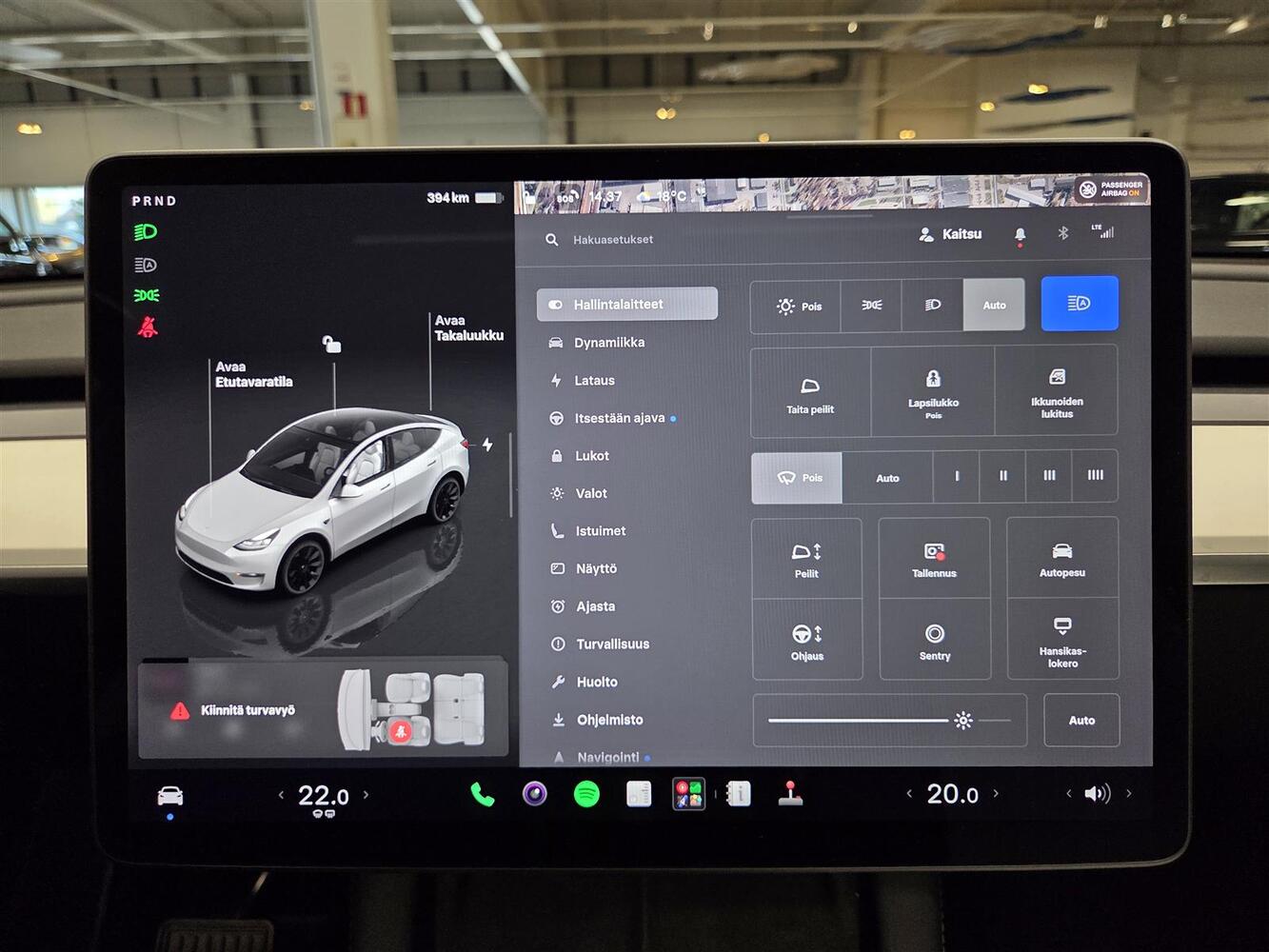
Task: Raise volume with right chevron
Action: click(1129, 793)
